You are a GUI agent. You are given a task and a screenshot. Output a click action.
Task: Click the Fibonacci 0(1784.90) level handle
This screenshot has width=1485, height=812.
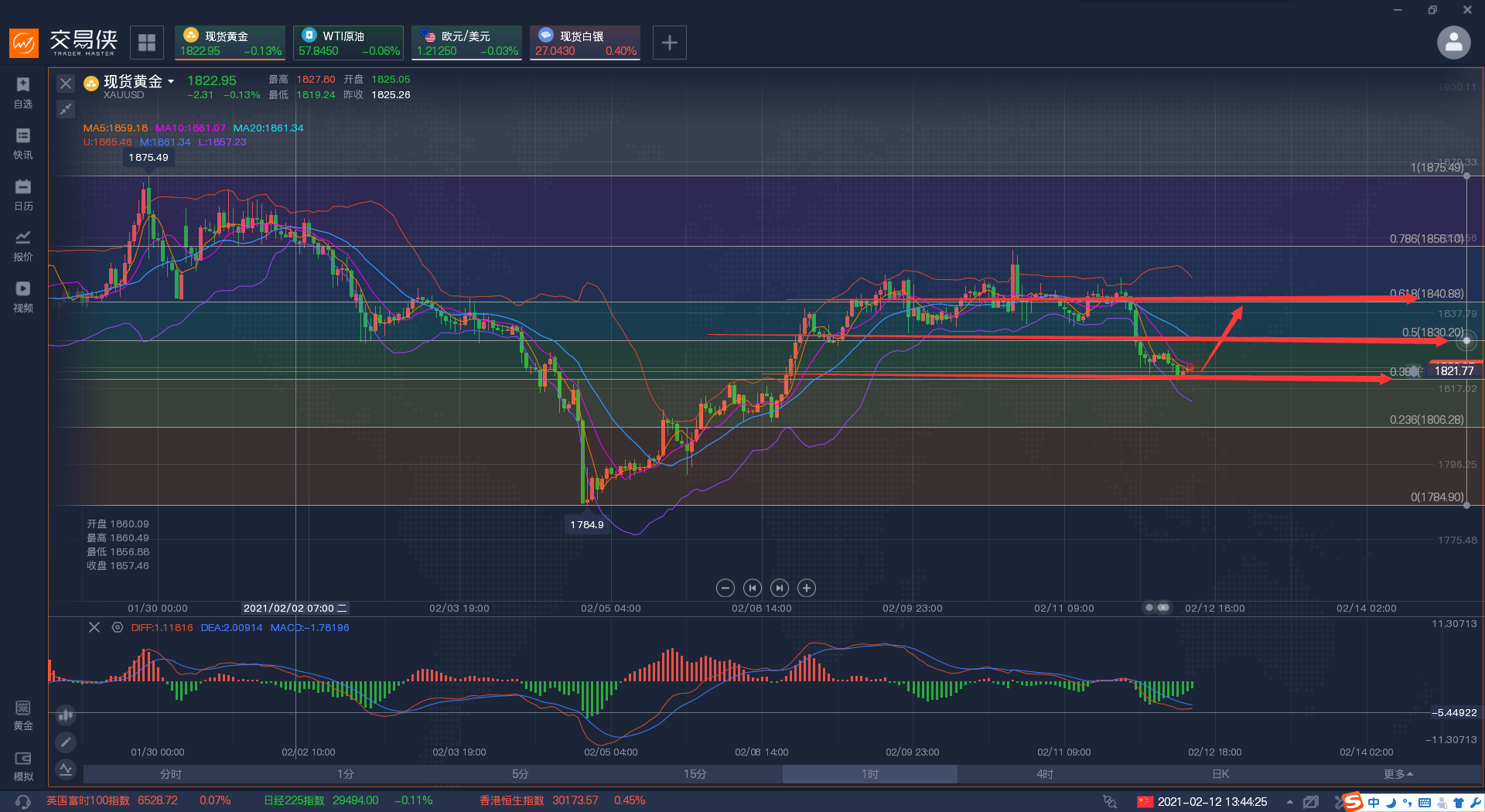[1466, 505]
